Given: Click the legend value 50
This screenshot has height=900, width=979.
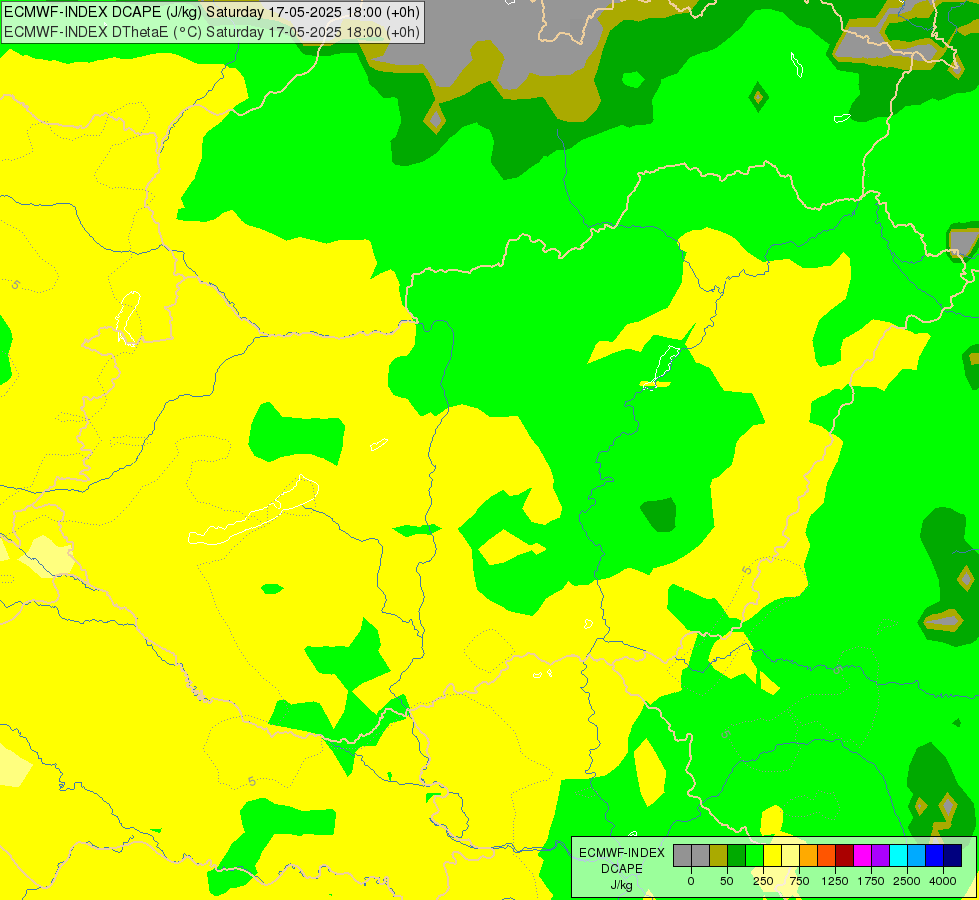Looking at the screenshot, I should 727,881.
